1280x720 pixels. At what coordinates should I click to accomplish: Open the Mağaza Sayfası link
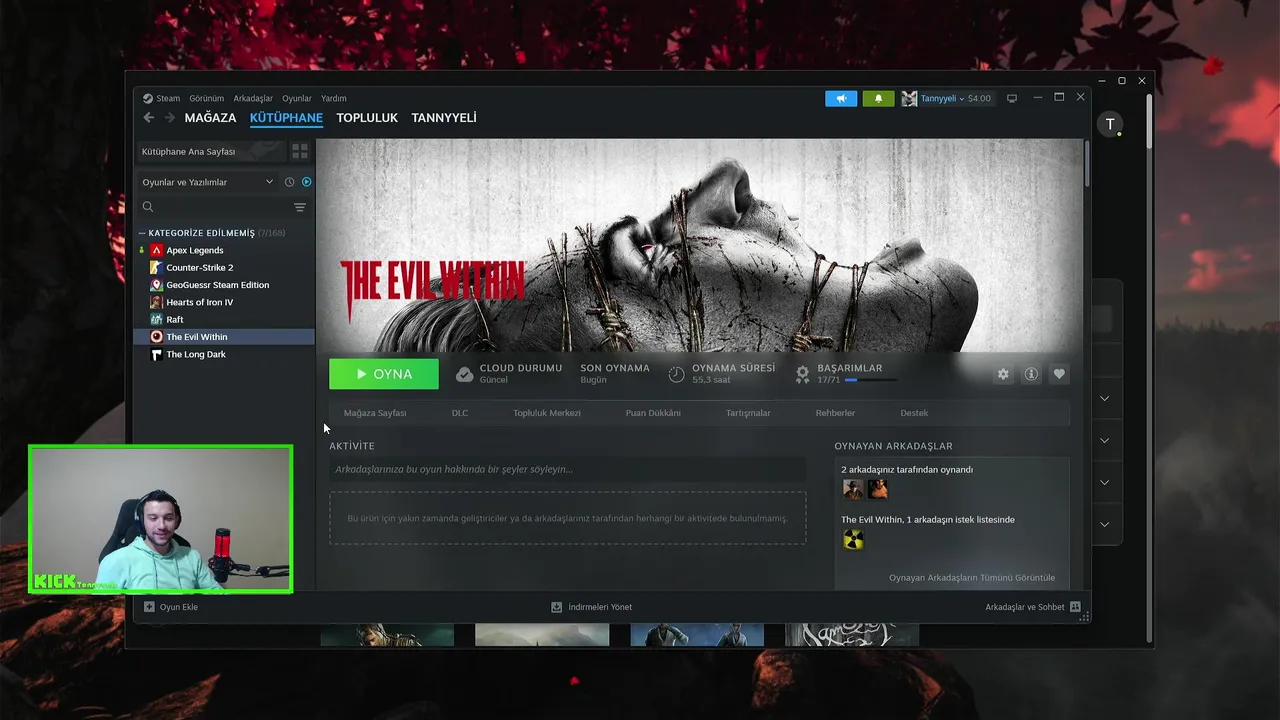coord(375,413)
